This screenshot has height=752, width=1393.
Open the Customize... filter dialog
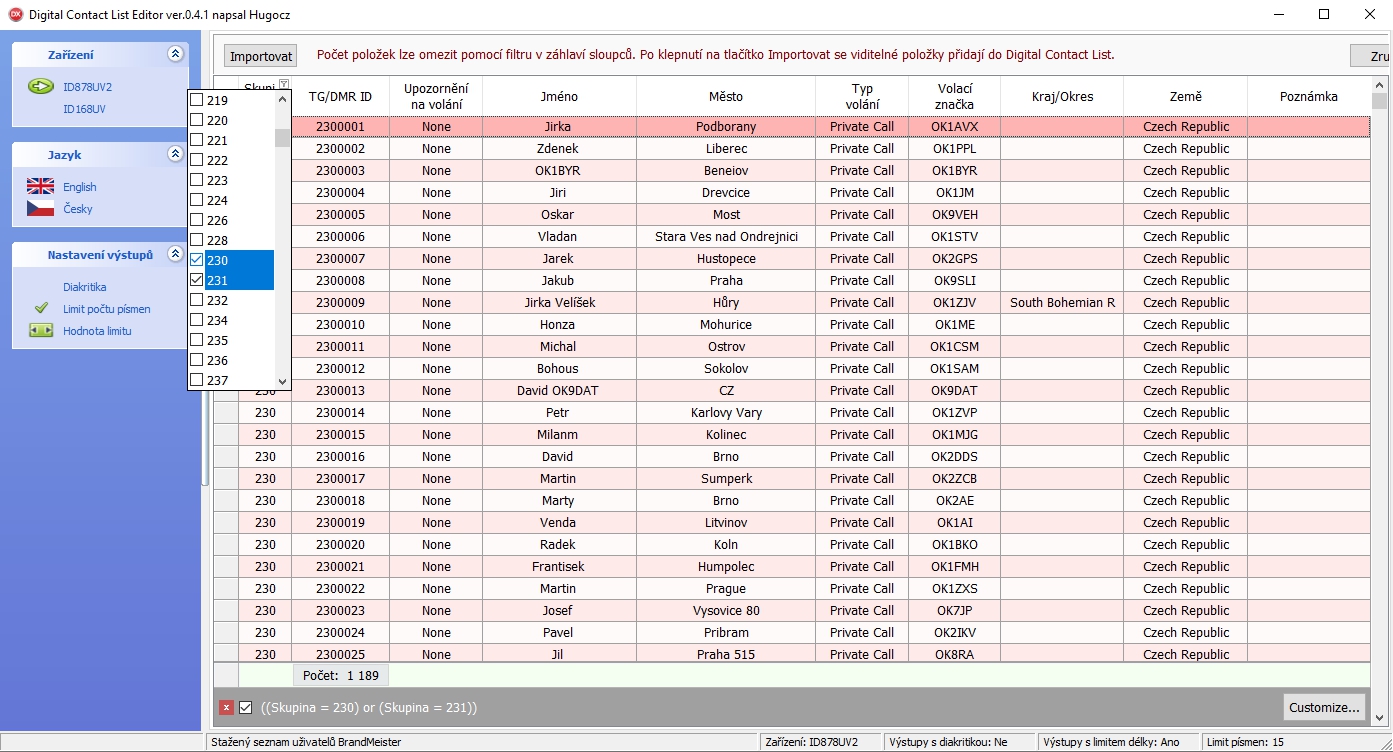1324,707
